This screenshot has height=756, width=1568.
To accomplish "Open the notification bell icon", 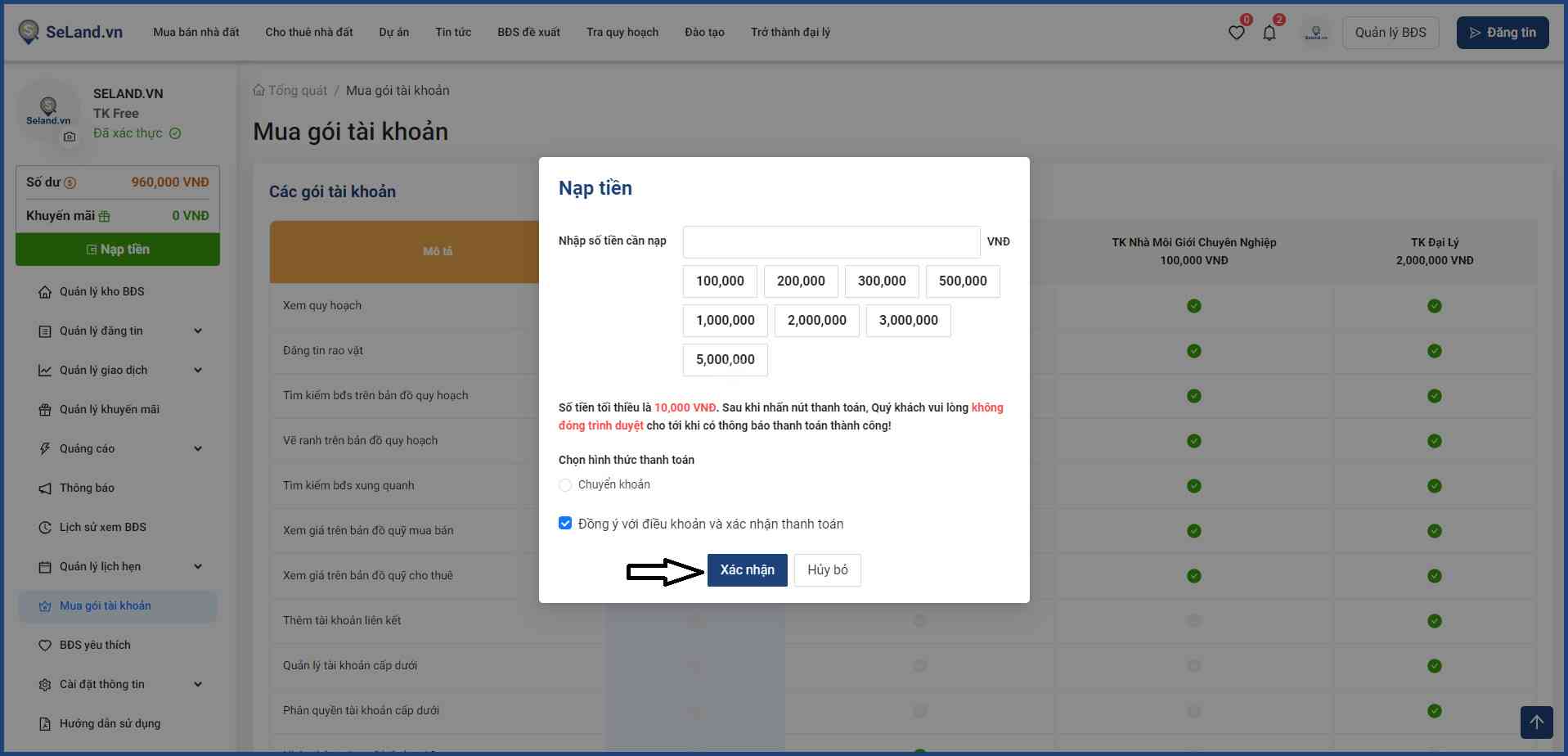I will (1269, 33).
